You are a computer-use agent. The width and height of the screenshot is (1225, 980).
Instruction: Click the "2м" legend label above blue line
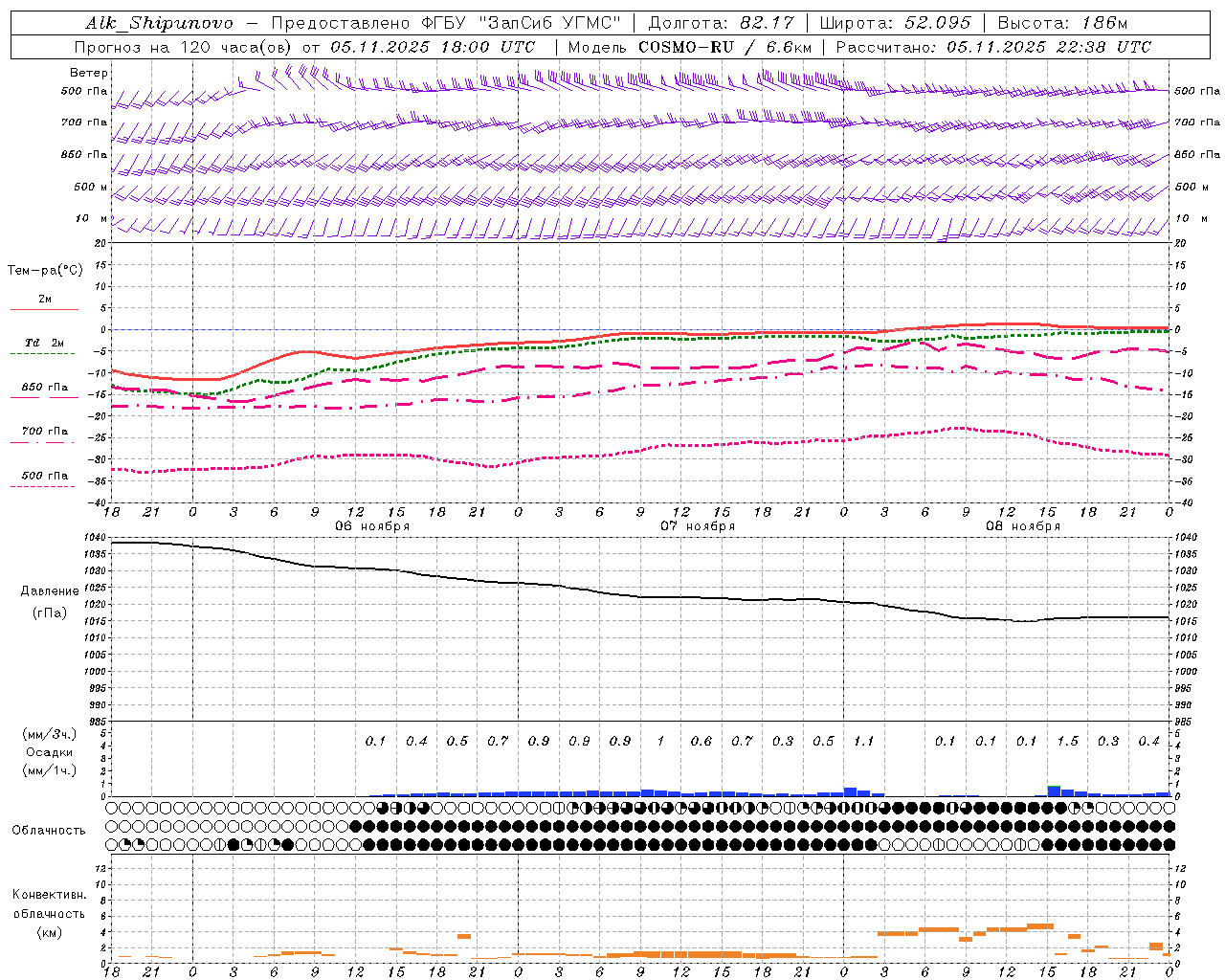(x=45, y=299)
